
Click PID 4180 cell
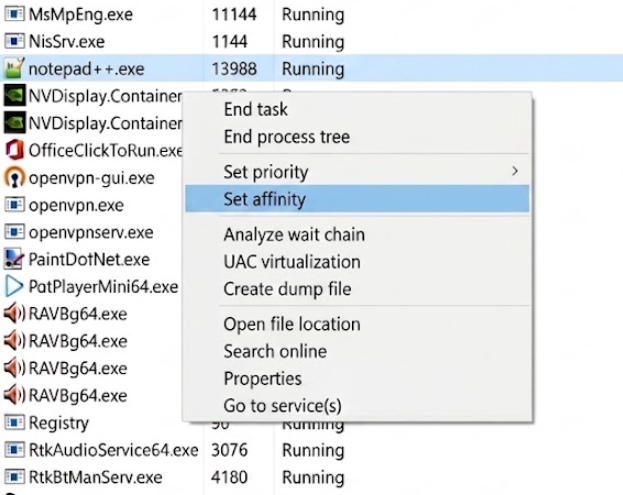pos(229,477)
